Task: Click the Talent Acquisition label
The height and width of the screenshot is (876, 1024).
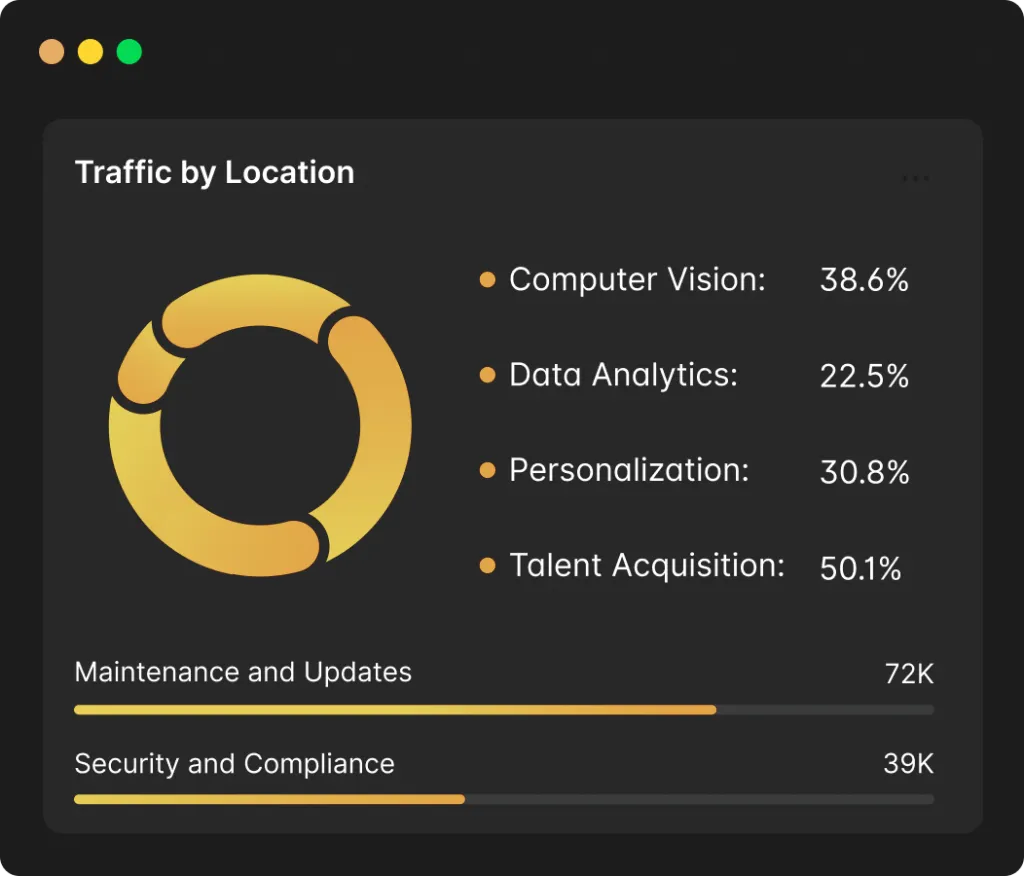Action: point(647,565)
